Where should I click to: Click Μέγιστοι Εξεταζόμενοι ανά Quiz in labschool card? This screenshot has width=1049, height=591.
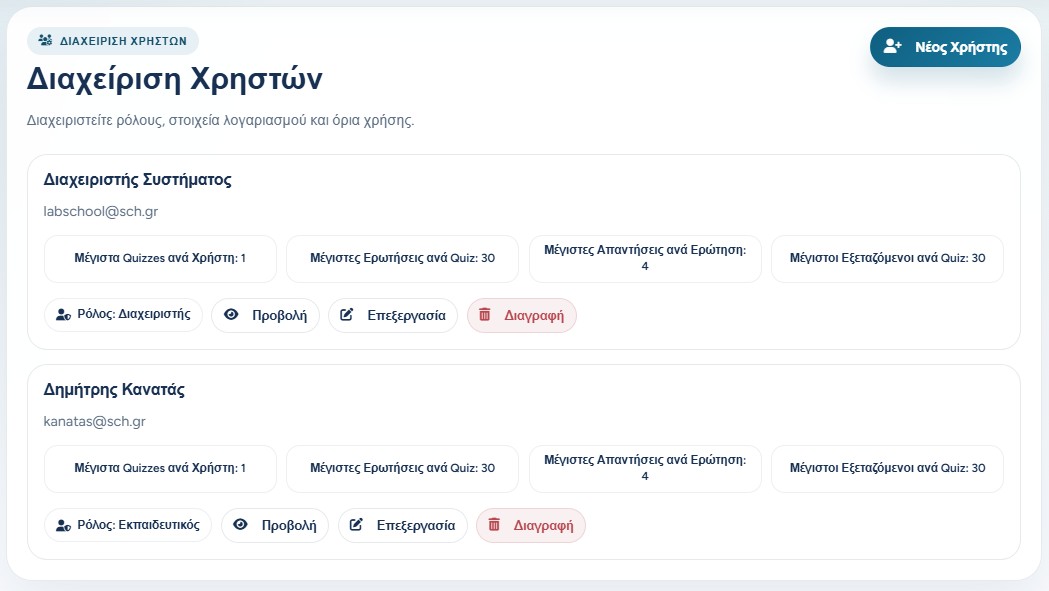[887, 258]
